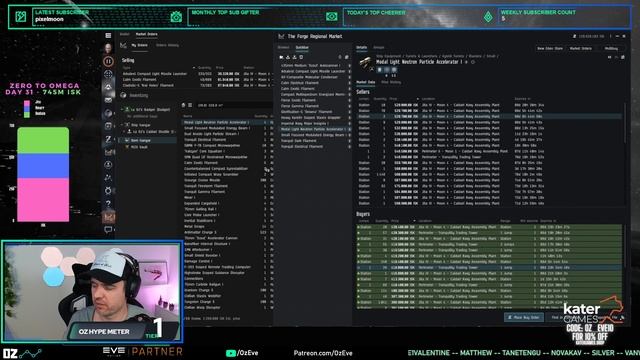This screenshot has height=360, width=640.
Task: Select Tranquil Dark Filament in Quickbar
Action: coord(300,141)
